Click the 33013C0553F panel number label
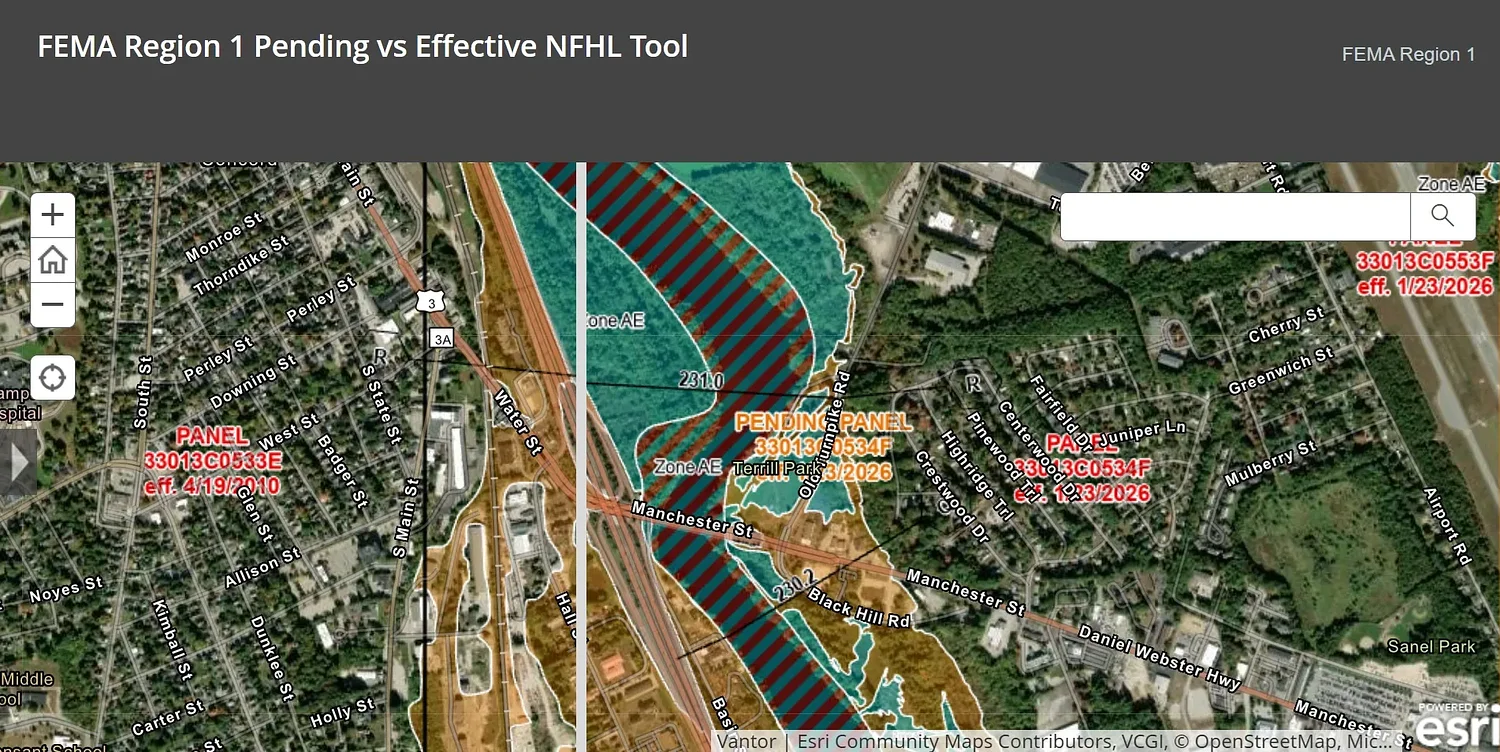The width and height of the screenshot is (1500, 752). point(1424,262)
